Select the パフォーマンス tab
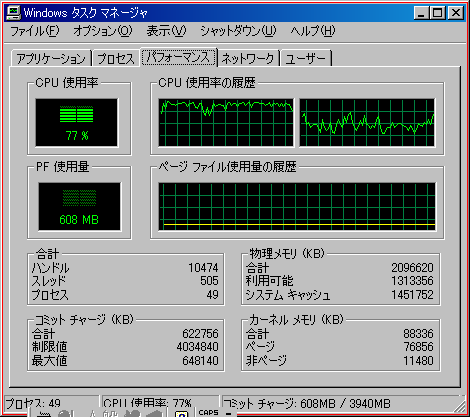Viewport: 470px width, 417px height. point(179,57)
